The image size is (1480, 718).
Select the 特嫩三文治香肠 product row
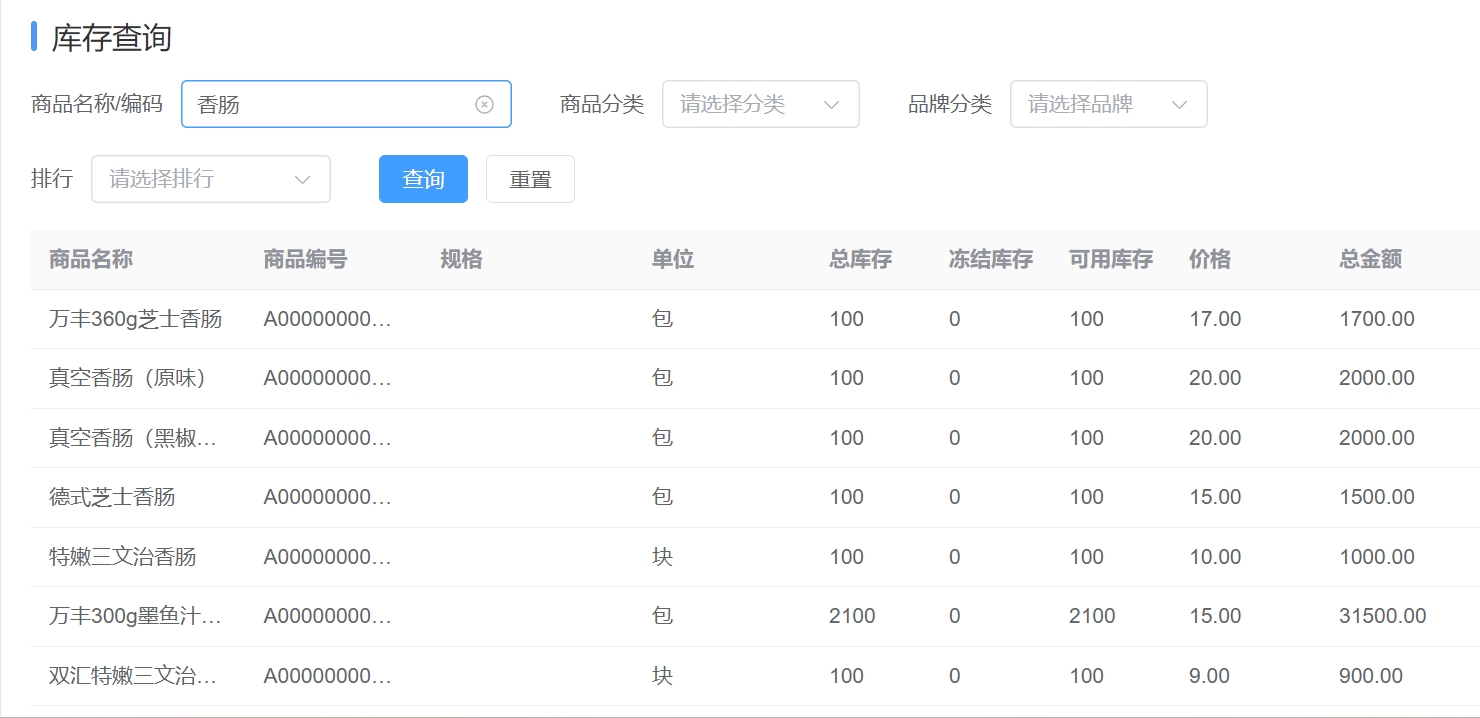click(122, 557)
